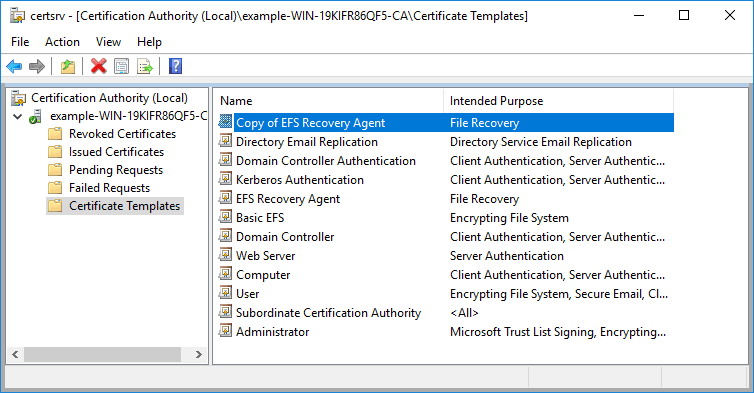Click the User template icon

click(x=225, y=293)
